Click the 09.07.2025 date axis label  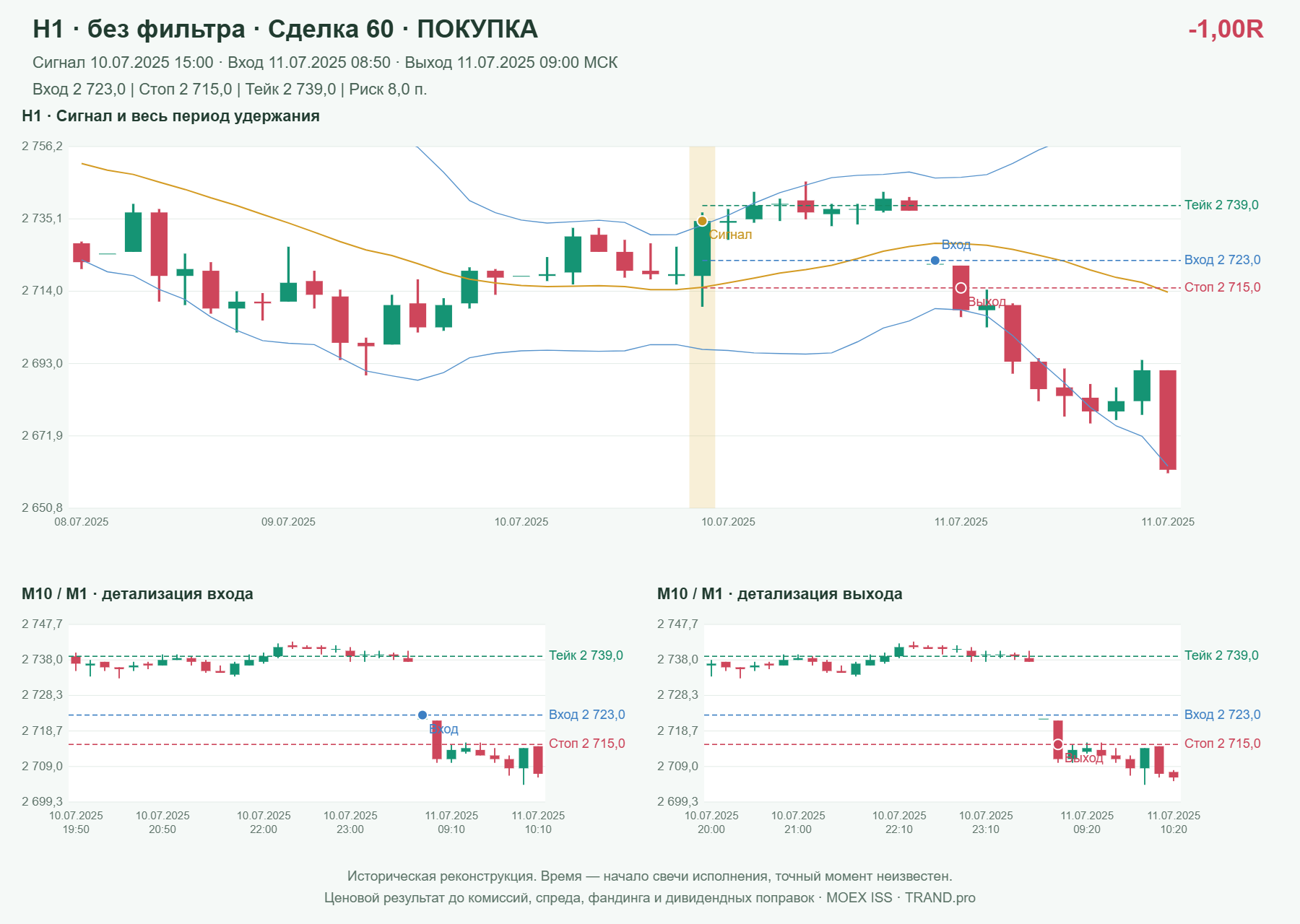(288, 522)
